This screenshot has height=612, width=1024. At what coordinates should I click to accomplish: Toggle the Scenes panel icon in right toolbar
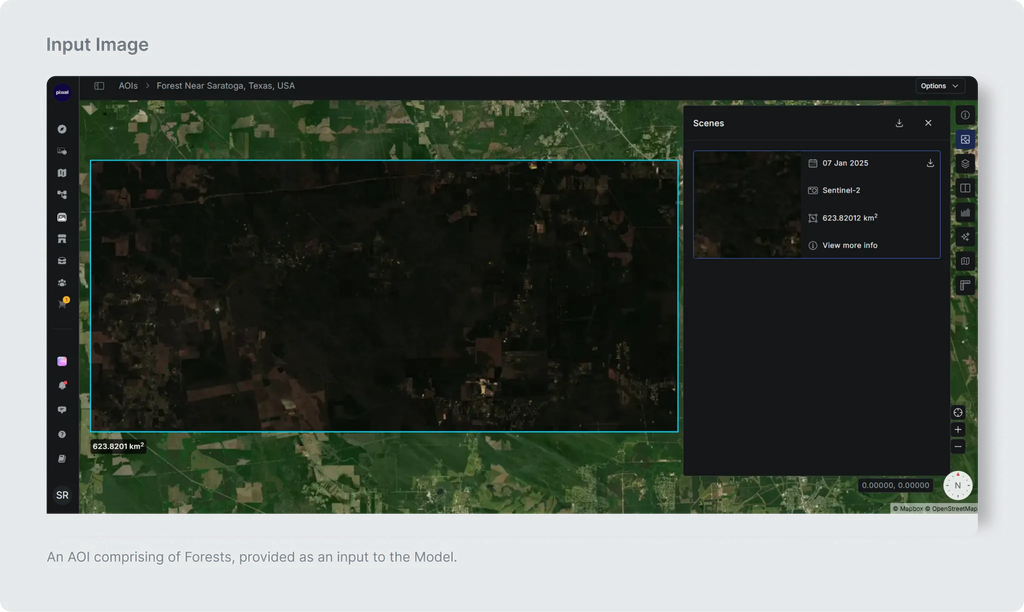tap(965, 140)
